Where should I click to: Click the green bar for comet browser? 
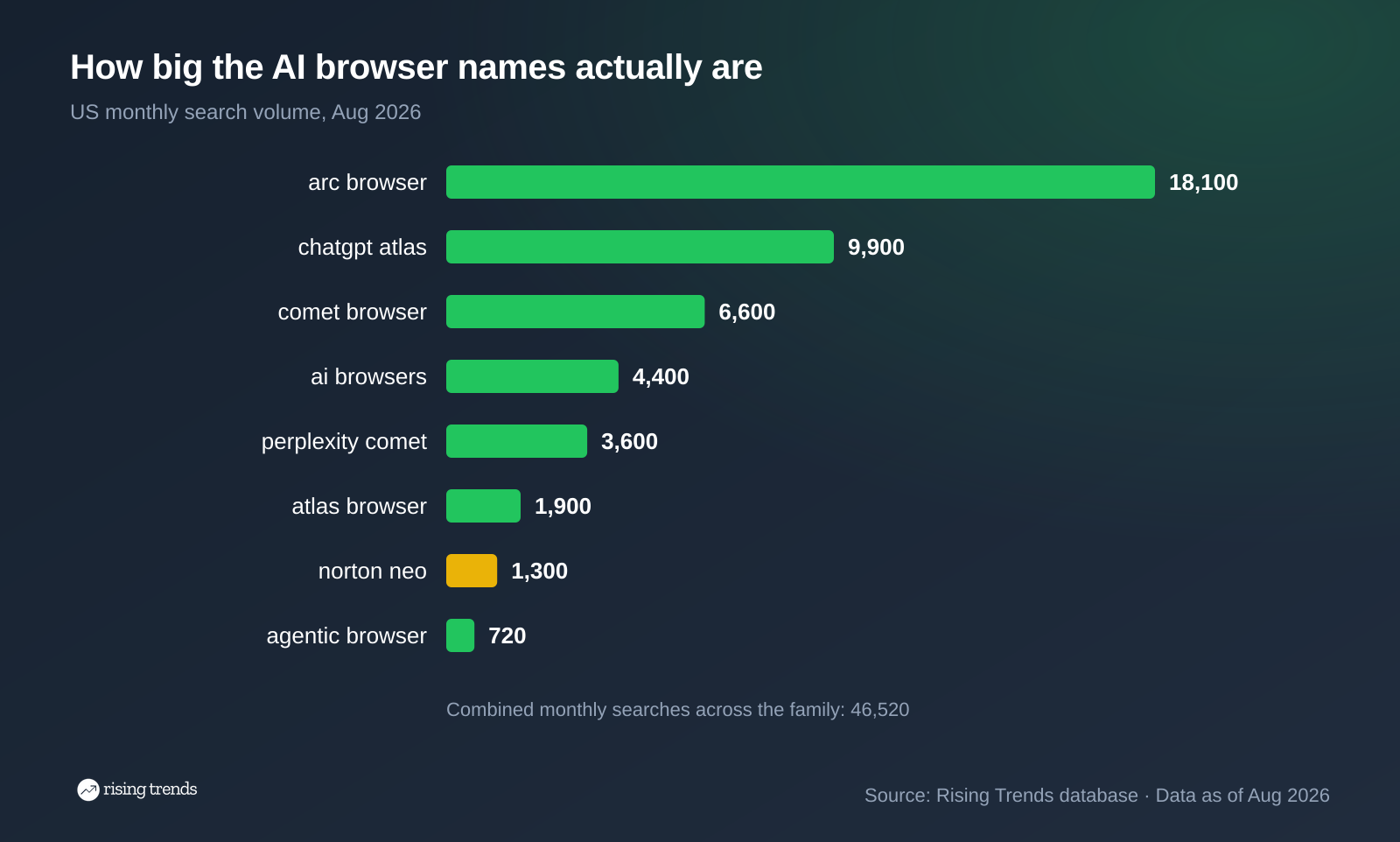coord(575,312)
